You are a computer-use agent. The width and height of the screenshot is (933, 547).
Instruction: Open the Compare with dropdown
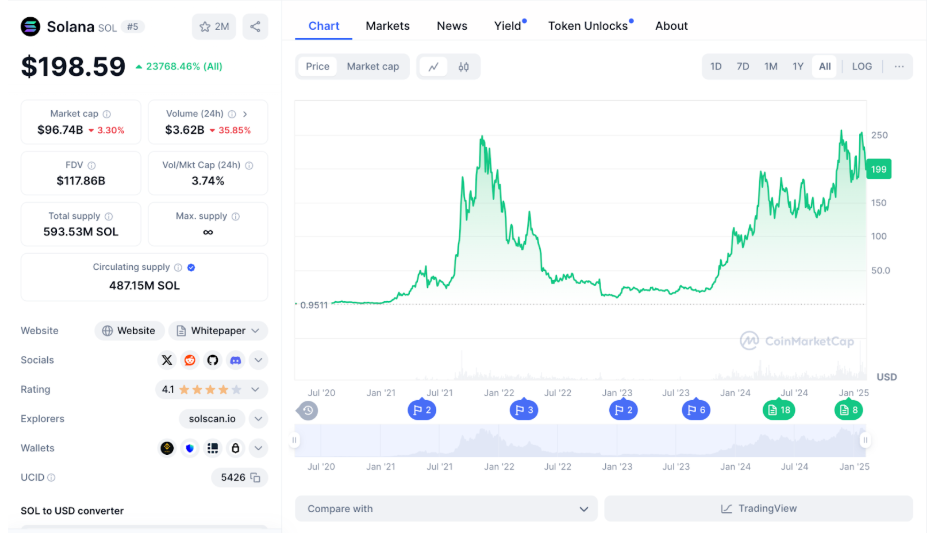[x=445, y=509]
